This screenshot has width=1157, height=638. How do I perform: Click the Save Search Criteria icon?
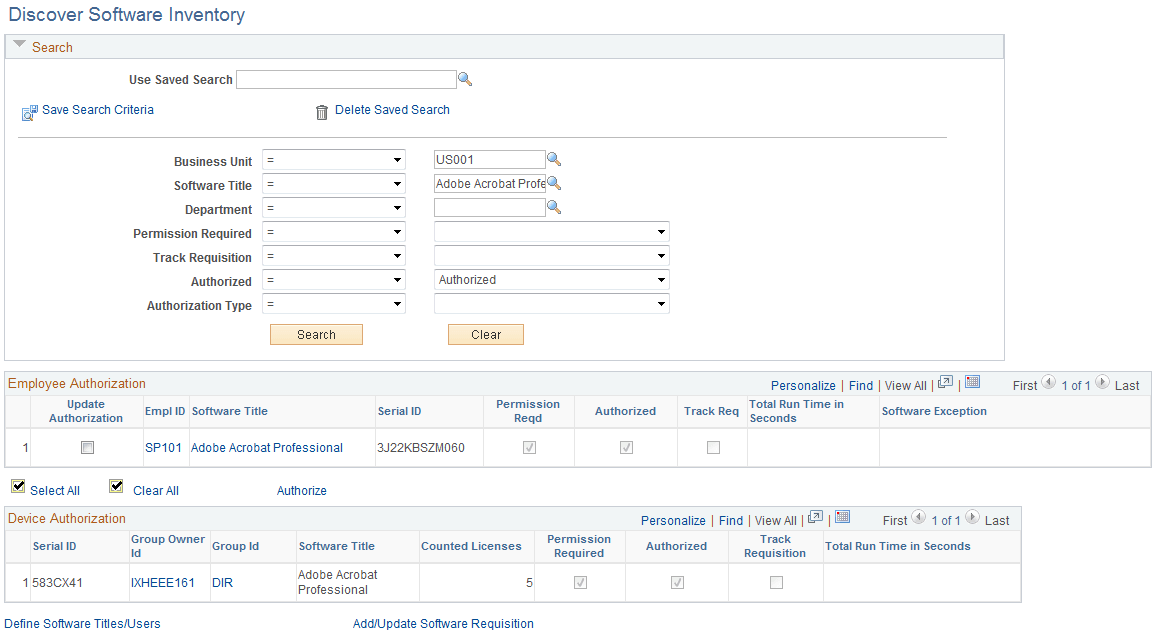(29, 112)
